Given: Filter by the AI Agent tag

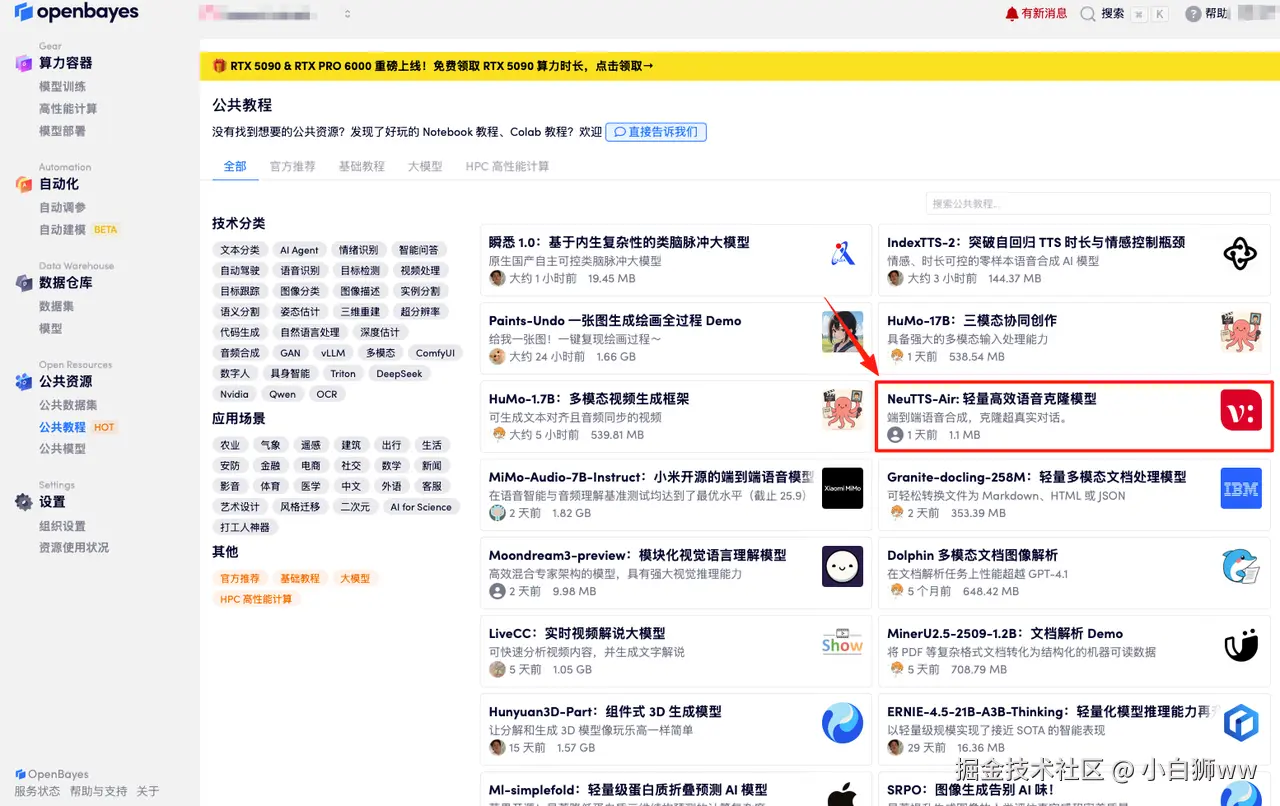Looking at the screenshot, I should (x=299, y=250).
